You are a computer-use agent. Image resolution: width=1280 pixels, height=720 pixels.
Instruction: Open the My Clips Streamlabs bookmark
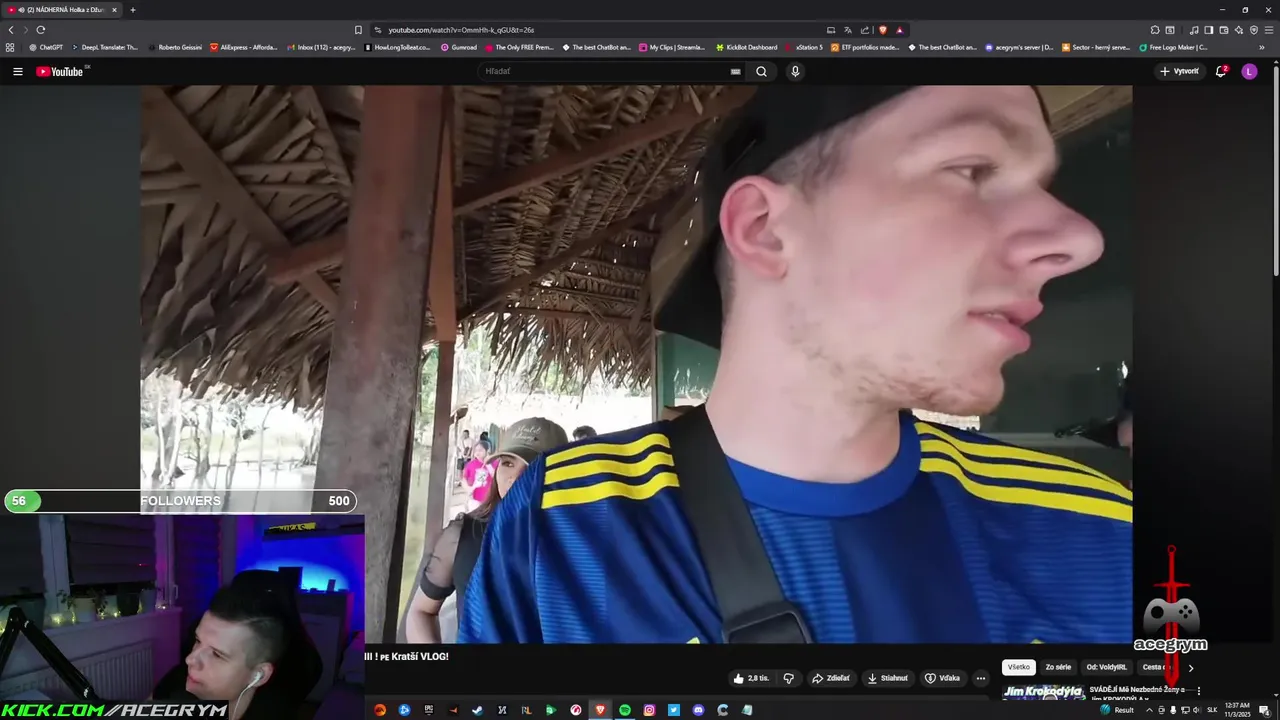point(671,47)
